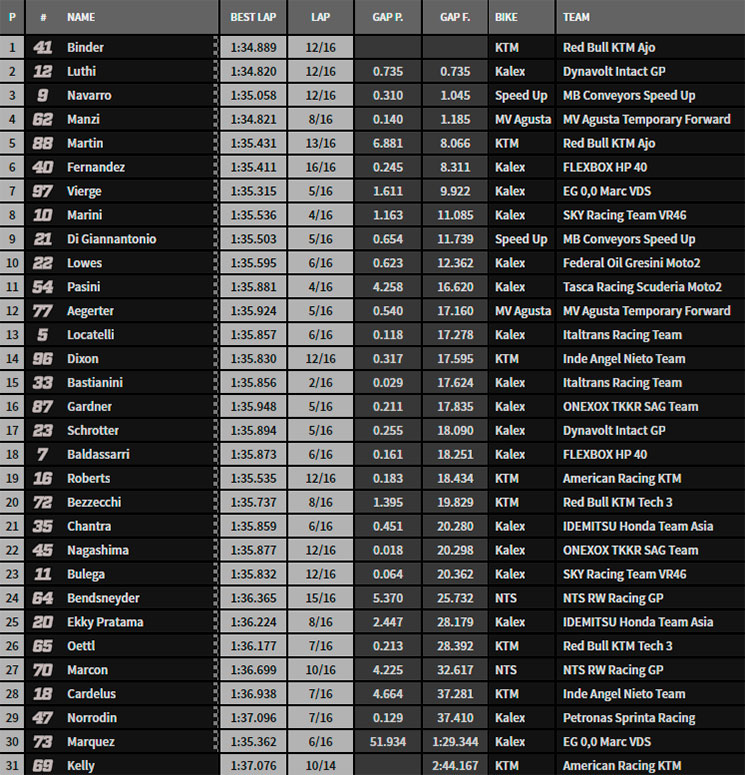This screenshot has width=745, height=775.
Task: Click Marquez's gap value 51.934
Action: (388, 742)
